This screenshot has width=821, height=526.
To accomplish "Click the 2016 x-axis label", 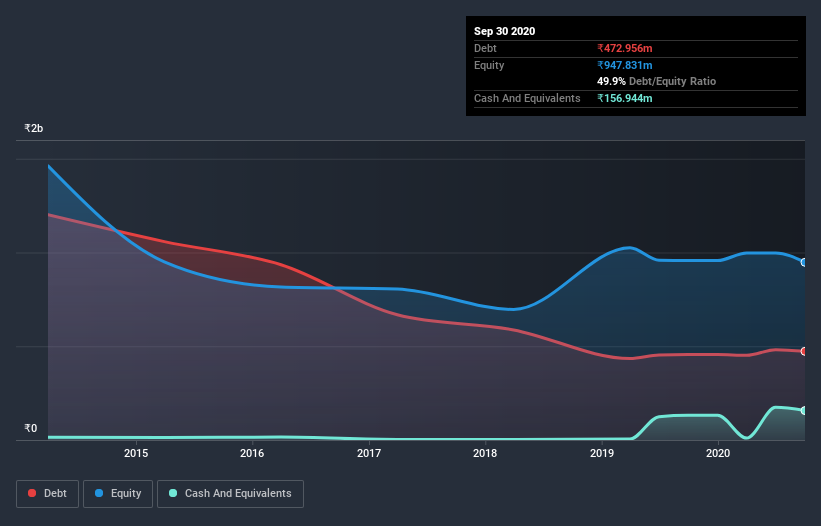I will pyautogui.click(x=252, y=453).
